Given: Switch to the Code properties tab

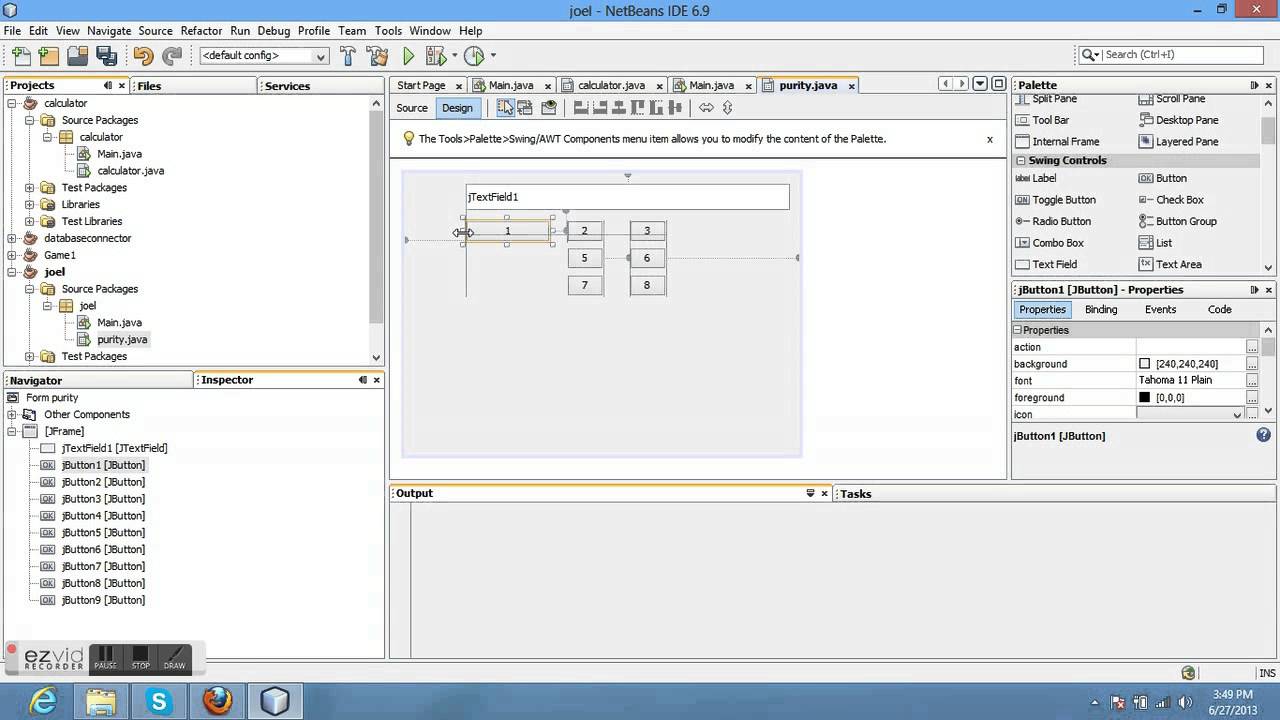Looking at the screenshot, I should pos(1219,310).
